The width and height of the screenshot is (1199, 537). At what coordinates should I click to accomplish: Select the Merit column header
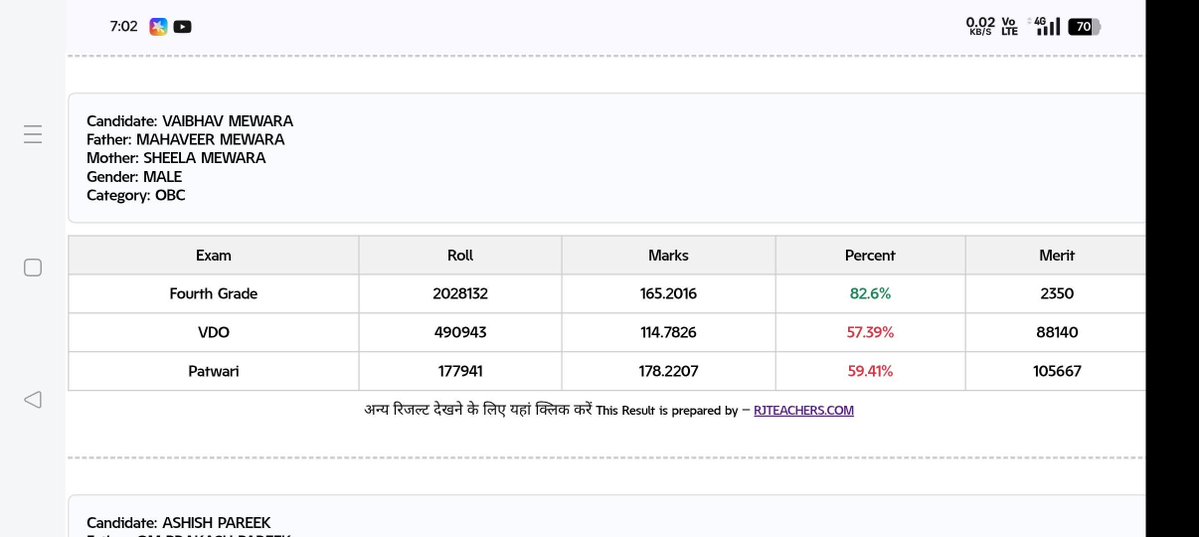1057,255
